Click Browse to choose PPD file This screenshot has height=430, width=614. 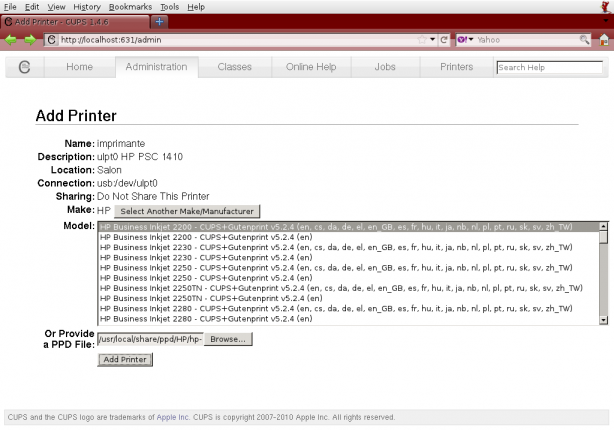pyautogui.click(x=230, y=339)
